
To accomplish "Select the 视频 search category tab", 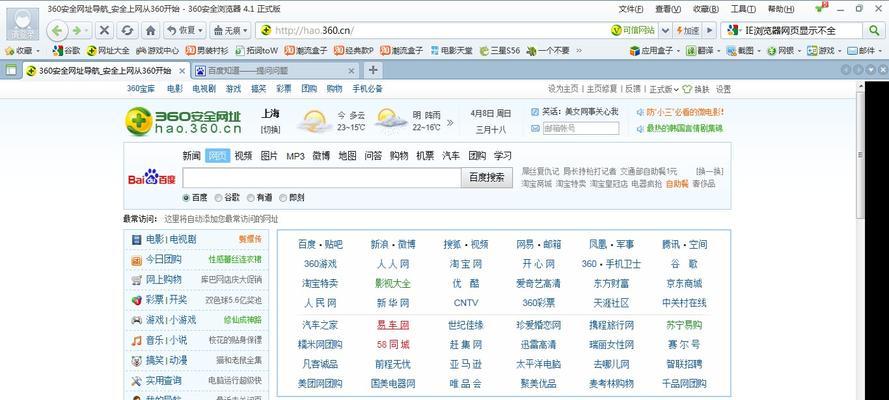I will coord(243,156).
